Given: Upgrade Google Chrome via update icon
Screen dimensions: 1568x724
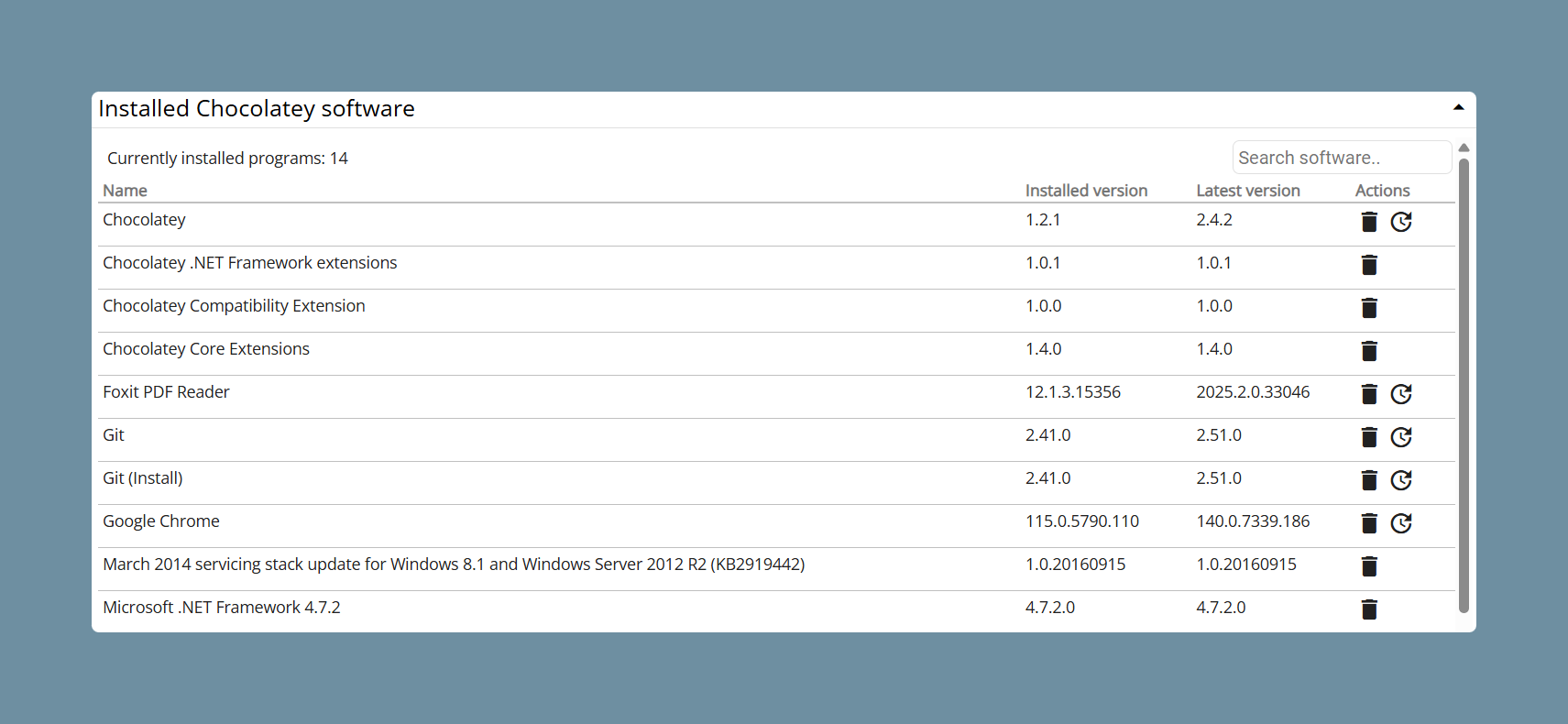Looking at the screenshot, I should pos(1401,523).
